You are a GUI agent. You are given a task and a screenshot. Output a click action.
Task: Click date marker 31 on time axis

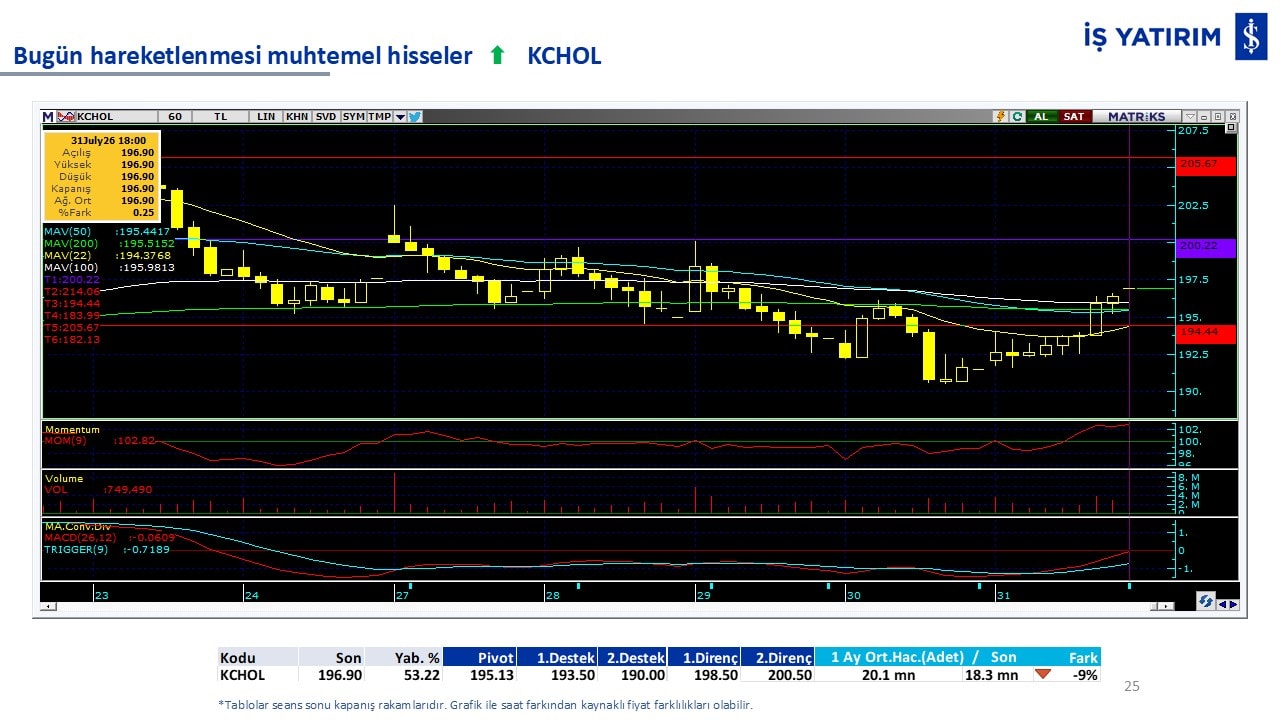pos(1003,595)
